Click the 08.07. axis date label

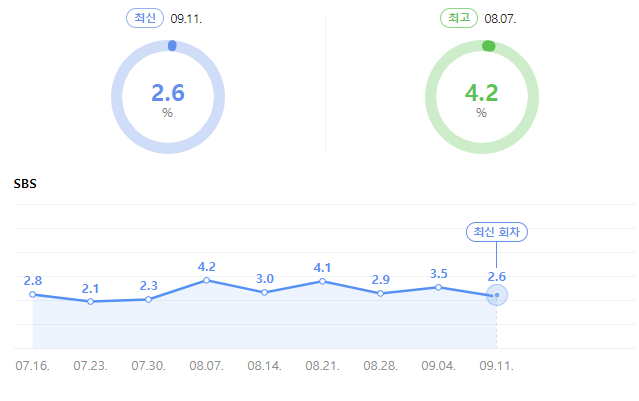click(x=207, y=366)
